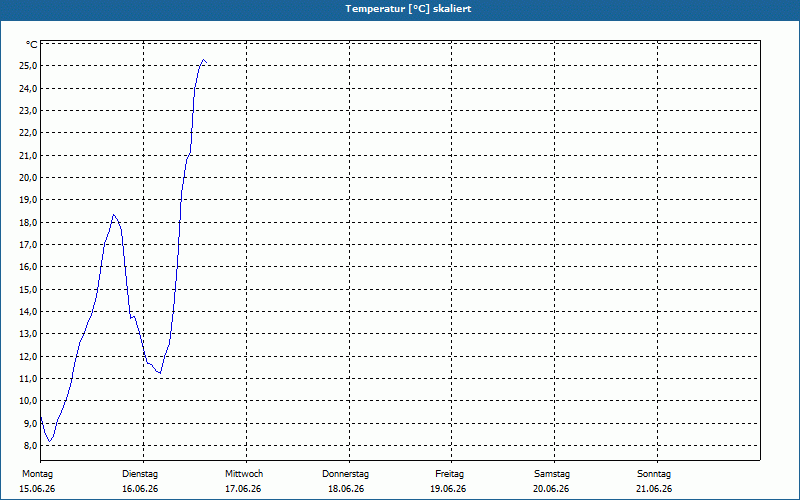Screen dimensions: 800x500
Task: Click the date 17.06.26
Action: pyautogui.click(x=243, y=489)
